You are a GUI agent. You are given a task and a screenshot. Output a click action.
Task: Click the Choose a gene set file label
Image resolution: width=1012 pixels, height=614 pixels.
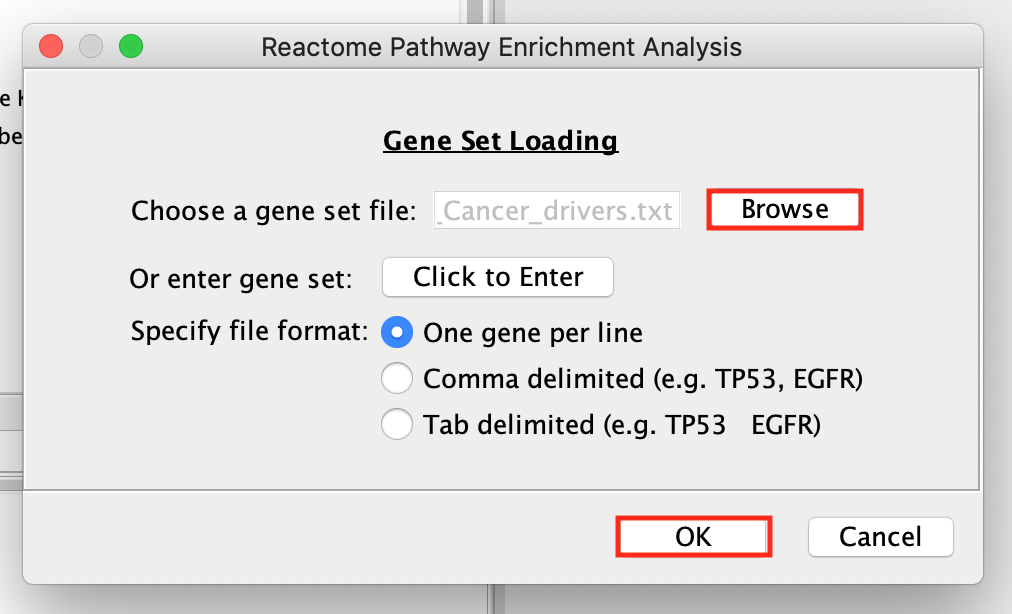(273, 211)
